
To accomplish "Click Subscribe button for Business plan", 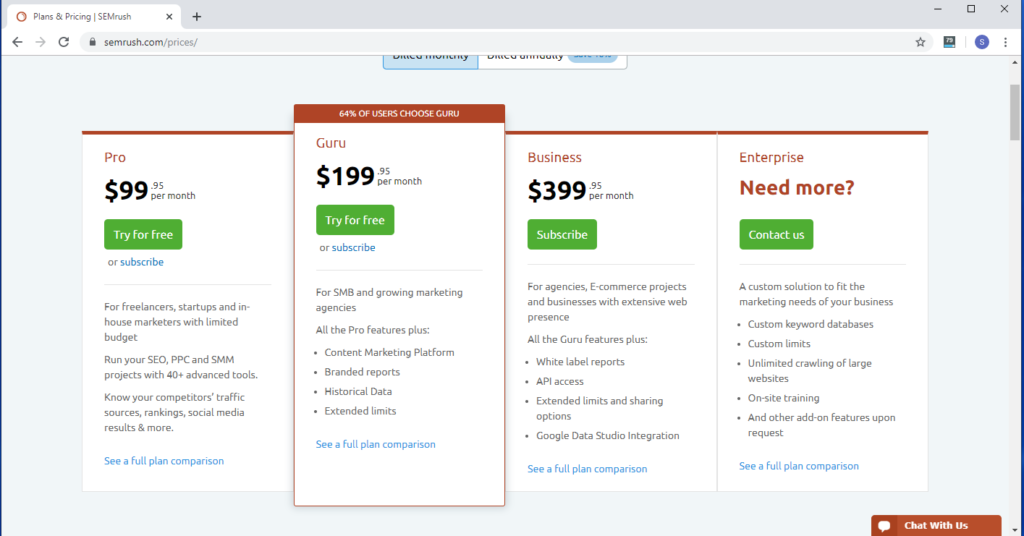I will coord(562,234).
